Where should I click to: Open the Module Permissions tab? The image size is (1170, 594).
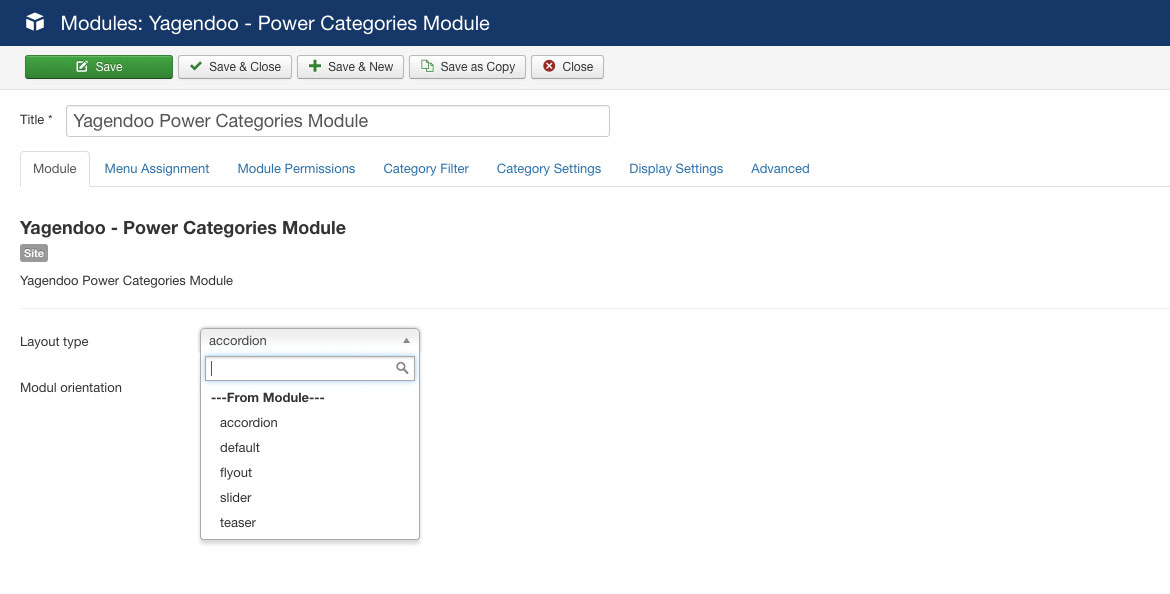click(296, 169)
